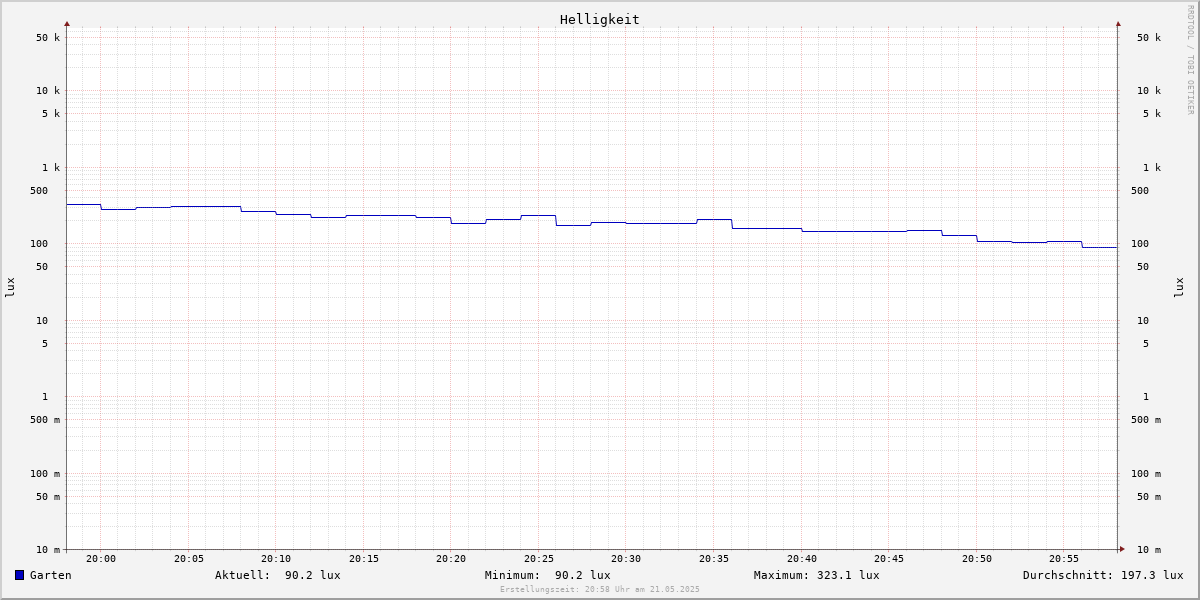Click the 50 m label on right axis
Viewport: 1200px width, 600px height.
(x=1149, y=497)
